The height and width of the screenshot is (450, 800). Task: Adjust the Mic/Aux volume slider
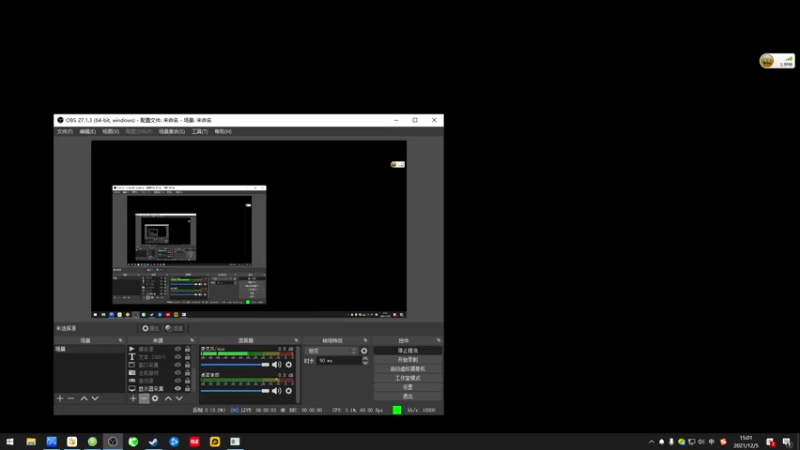tap(235, 365)
